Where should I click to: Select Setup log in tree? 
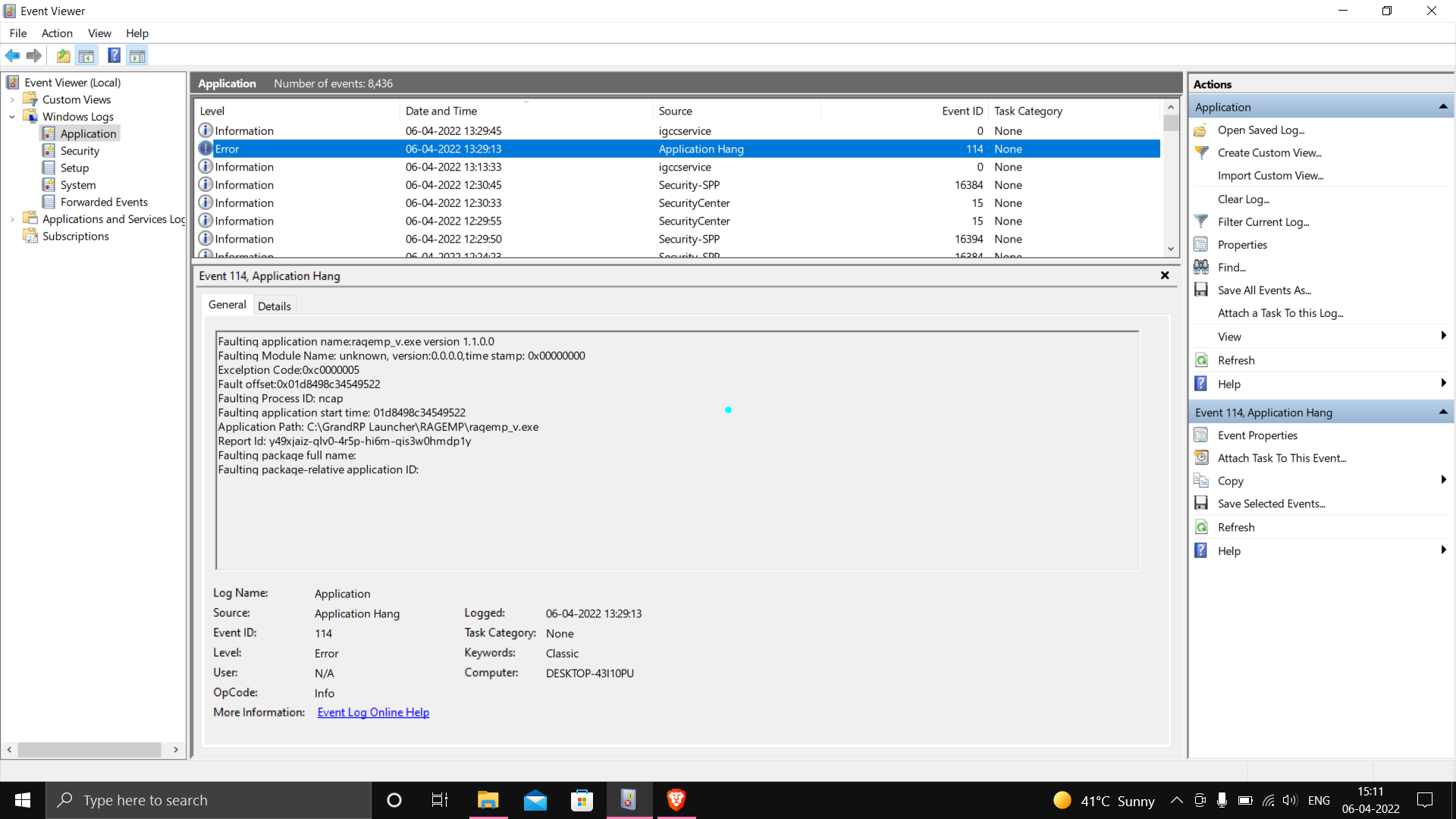74,168
